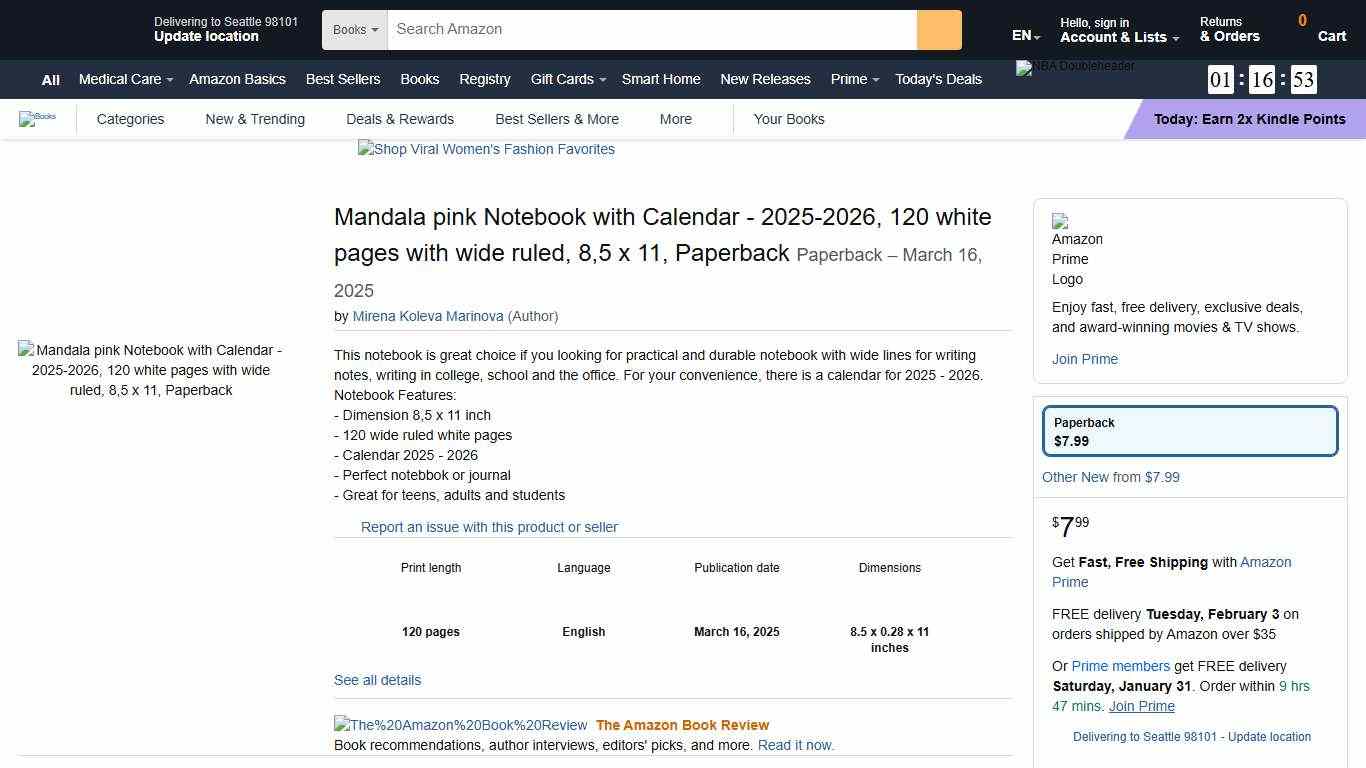
Task: Open the Medical Care dropdown menu
Action: coord(125,79)
